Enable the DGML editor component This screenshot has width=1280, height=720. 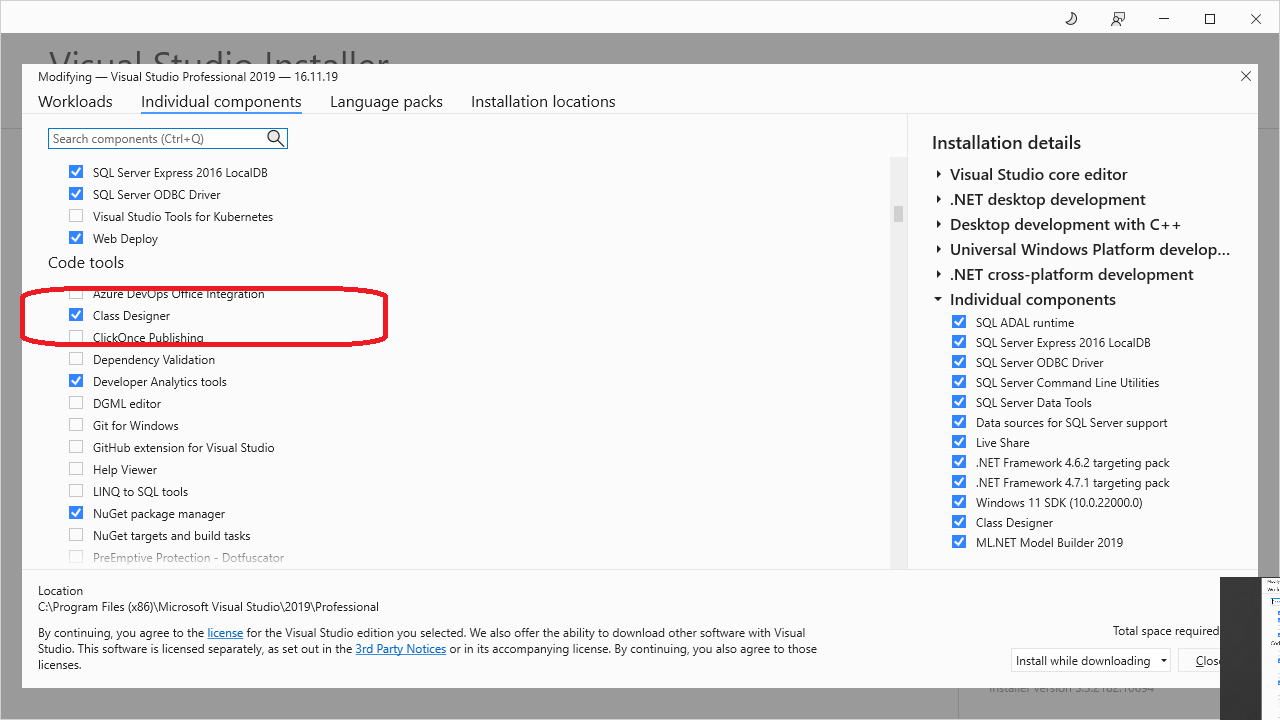pyautogui.click(x=76, y=403)
